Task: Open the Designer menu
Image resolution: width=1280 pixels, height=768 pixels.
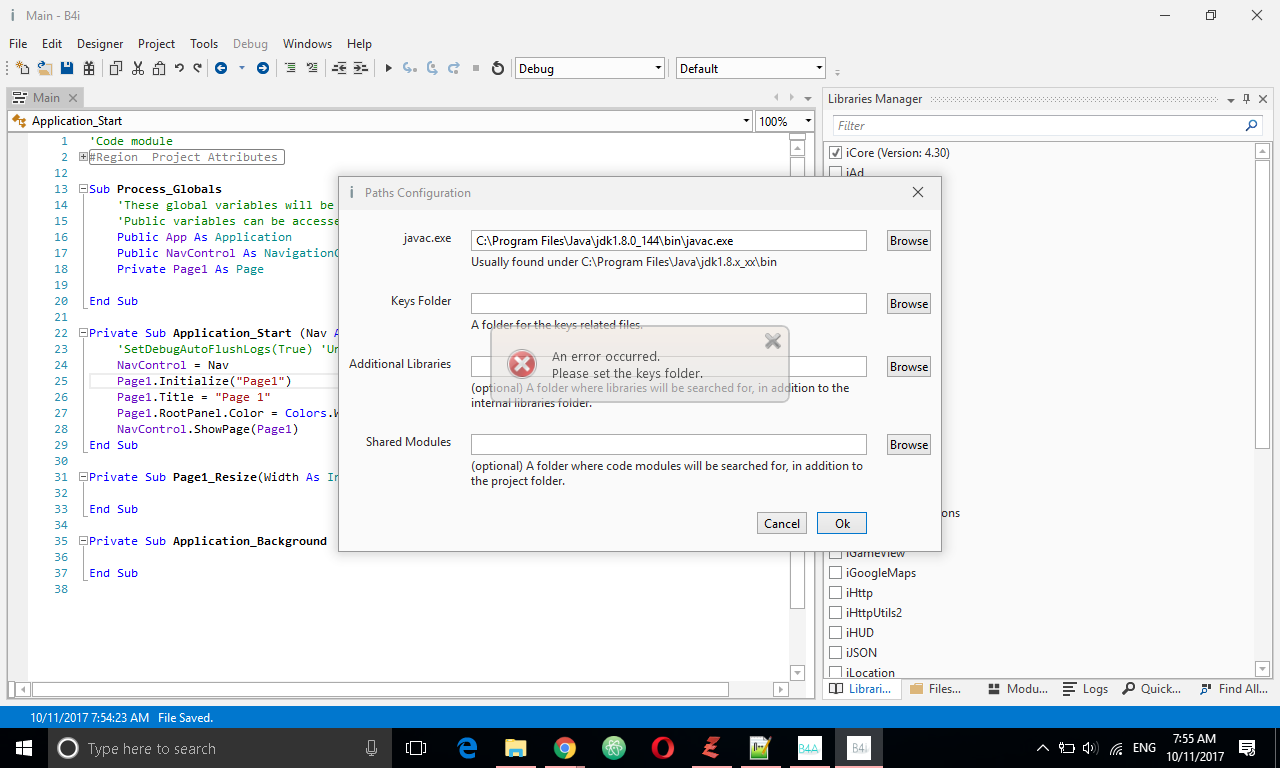Action: coord(100,44)
